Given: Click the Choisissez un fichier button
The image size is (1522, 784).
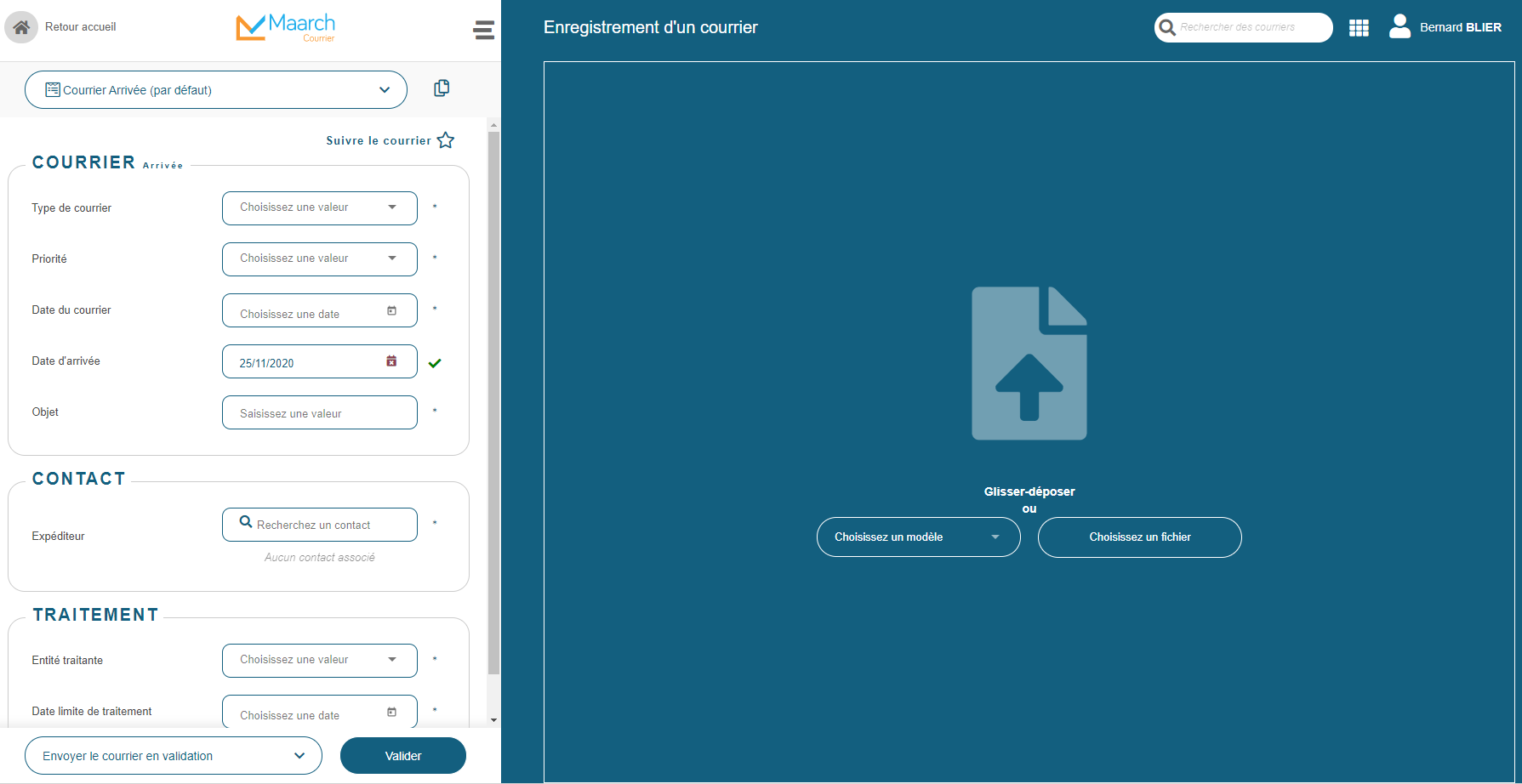Looking at the screenshot, I should pos(1140,537).
